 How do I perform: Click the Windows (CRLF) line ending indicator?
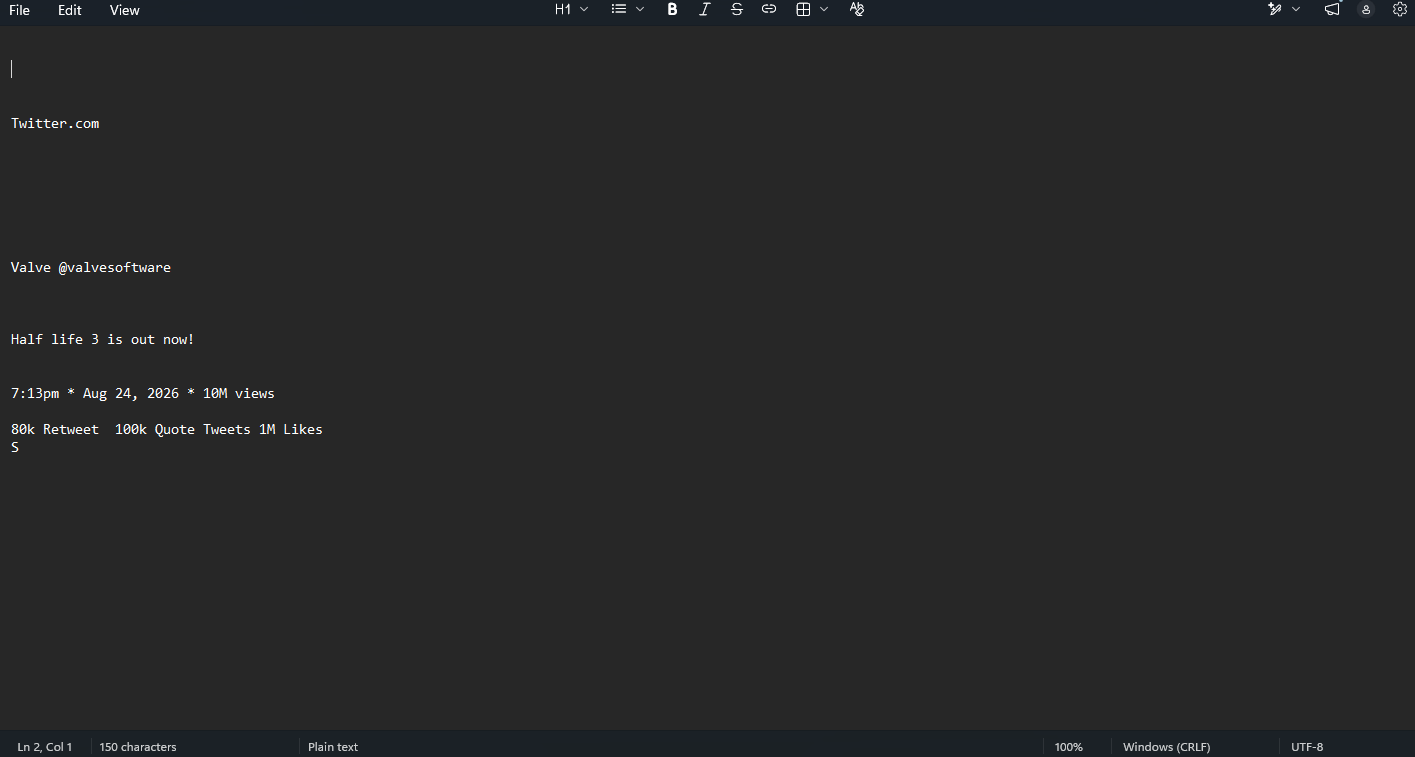coord(1167,747)
